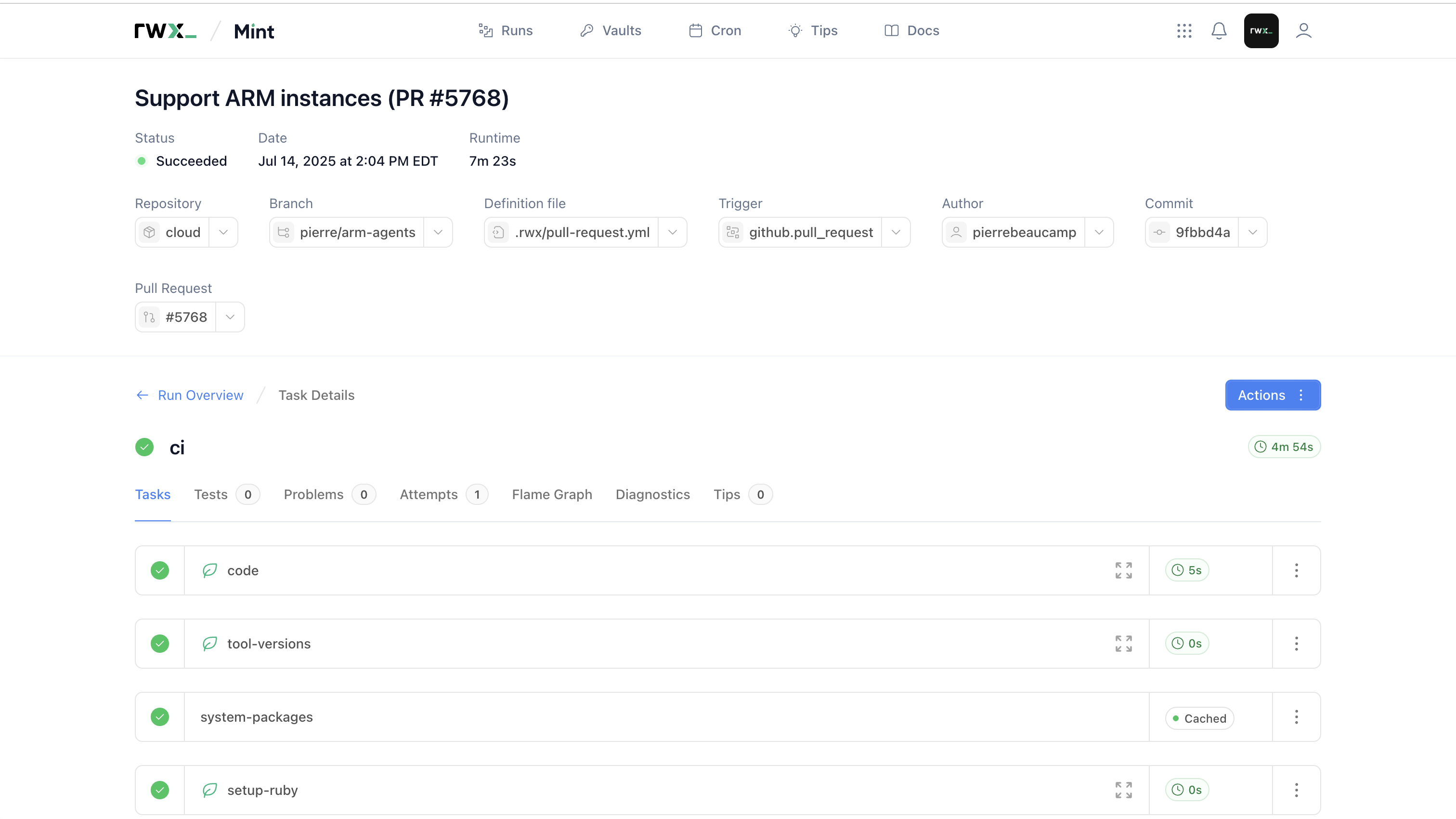Open the code task three-dot menu

coord(1296,570)
